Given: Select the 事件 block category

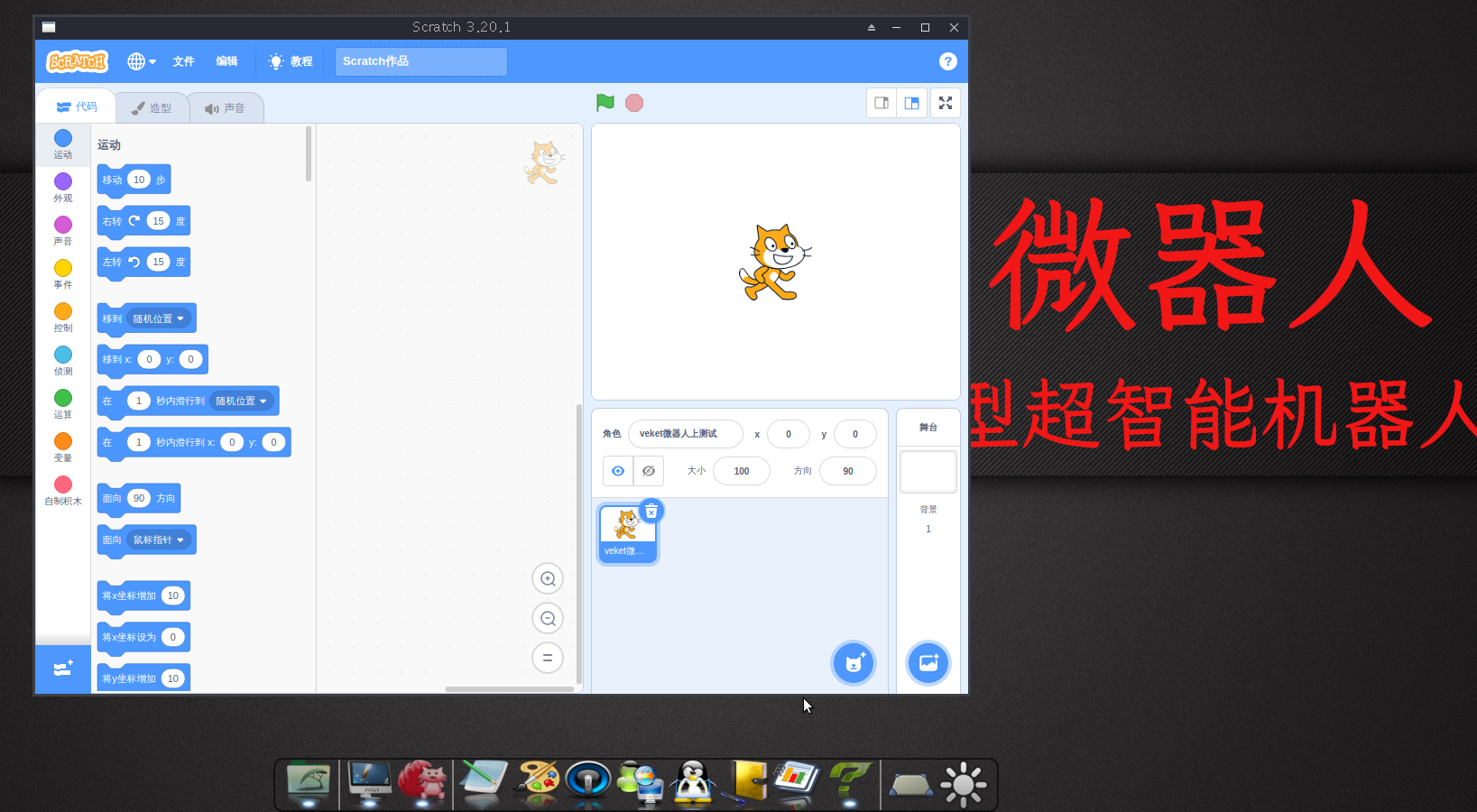Looking at the screenshot, I should [x=63, y=274].
